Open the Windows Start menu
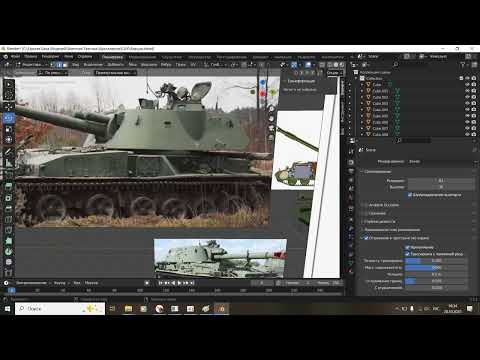 7,309
